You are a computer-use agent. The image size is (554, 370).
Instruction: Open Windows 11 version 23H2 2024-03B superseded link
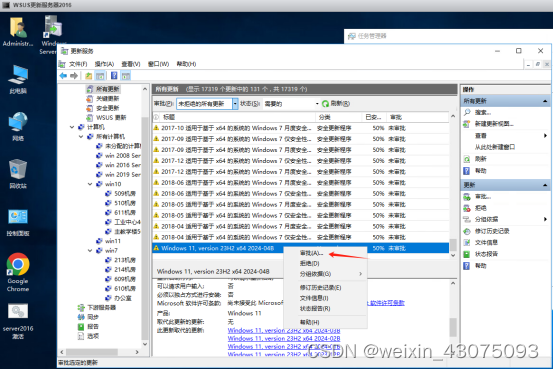click(284, 330)
